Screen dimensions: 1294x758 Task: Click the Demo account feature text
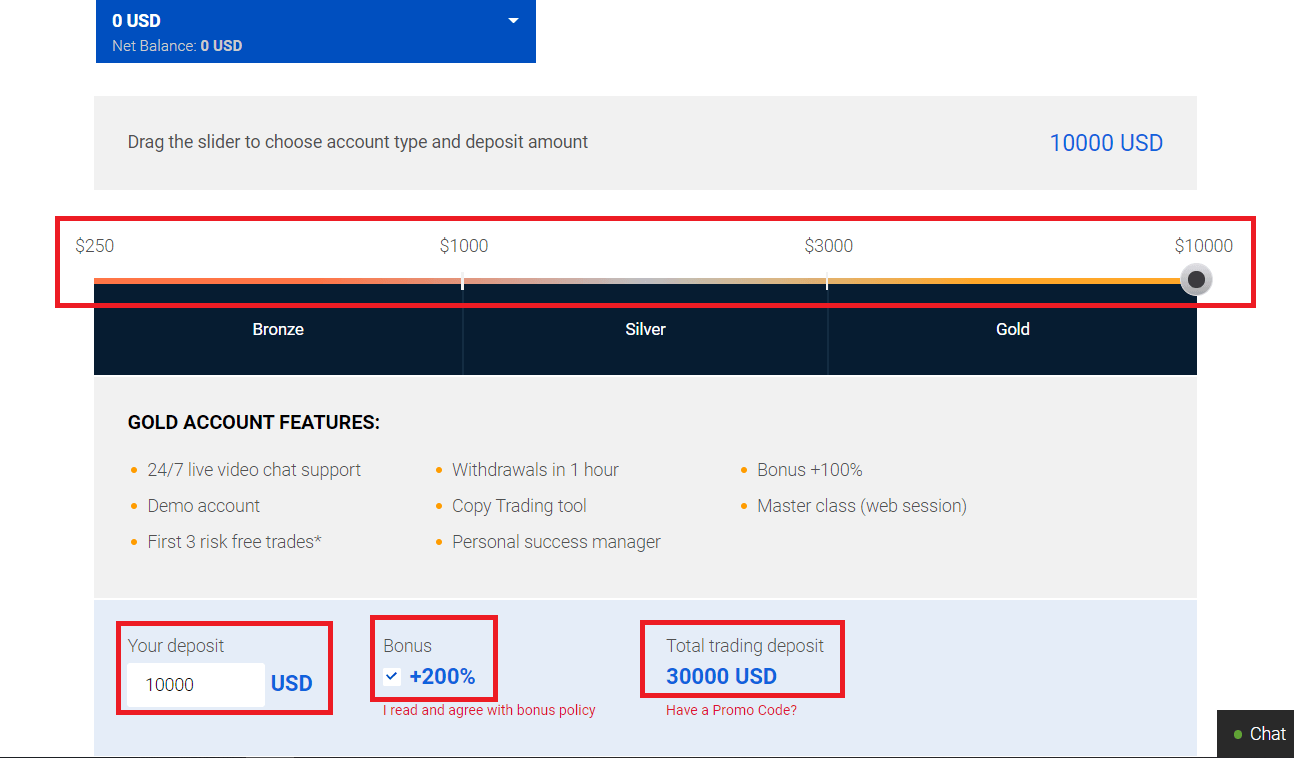[x=203, y=506]
